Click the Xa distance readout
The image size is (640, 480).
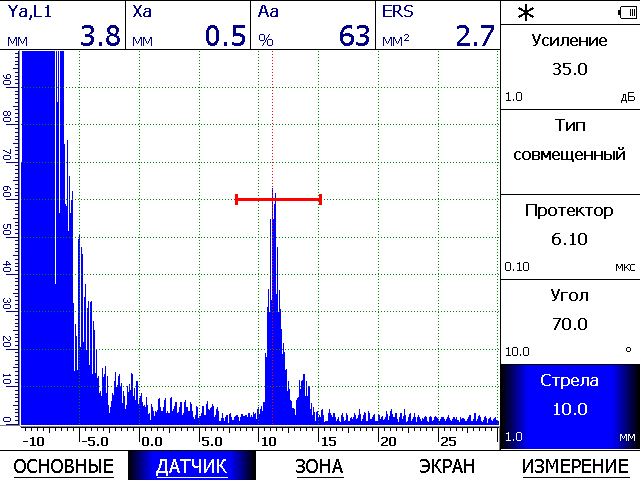188,26
